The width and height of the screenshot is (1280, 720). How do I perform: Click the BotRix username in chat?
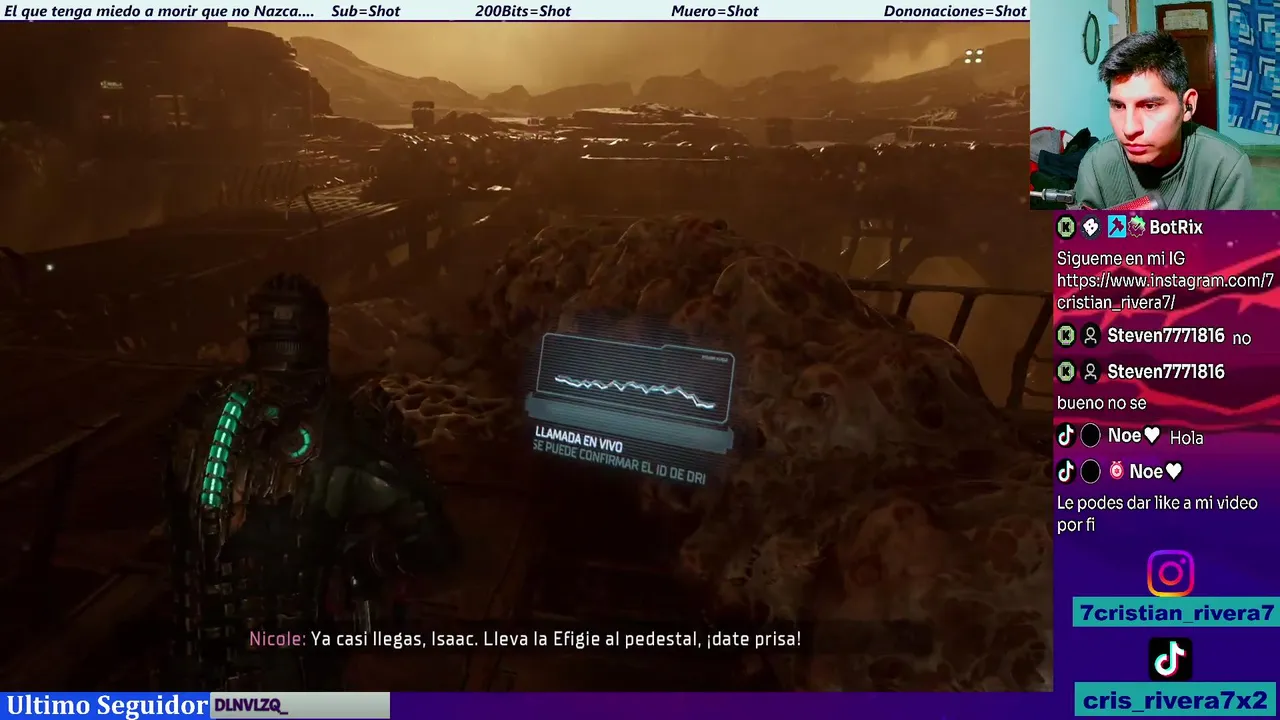click(1176, 227)
